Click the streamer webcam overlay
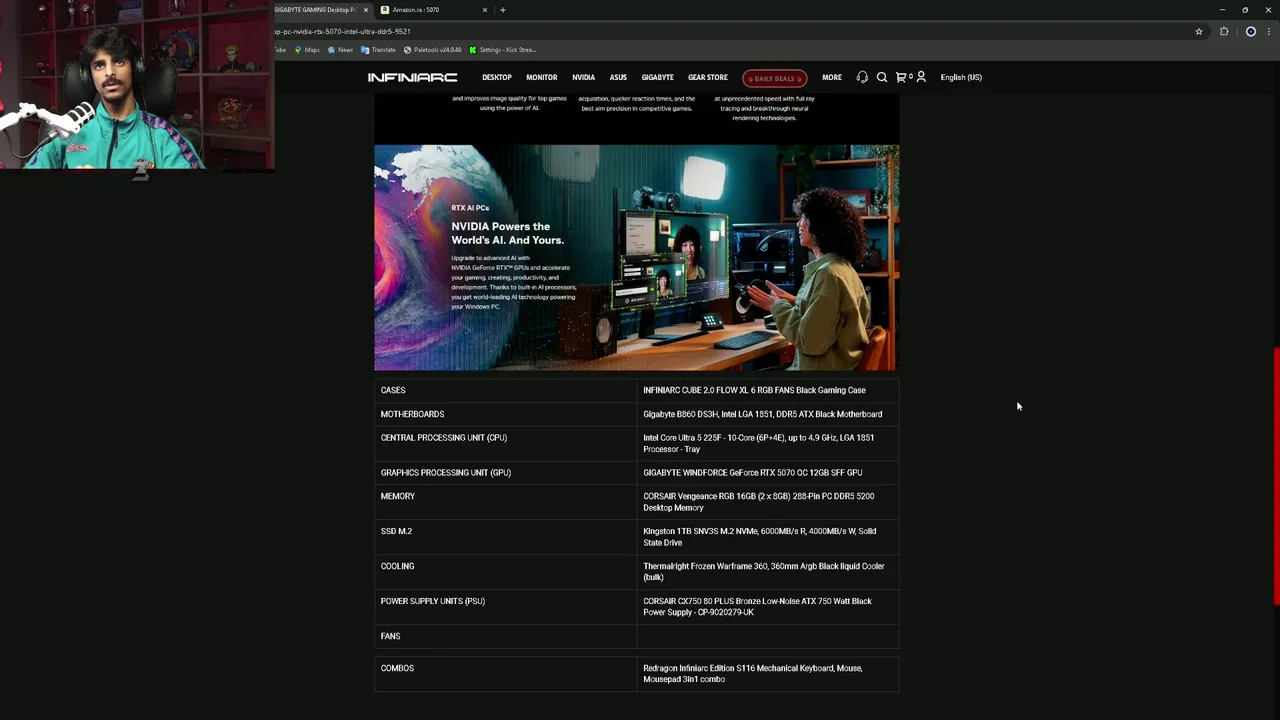The image size is (1280, 720). [x=137, y=85]
